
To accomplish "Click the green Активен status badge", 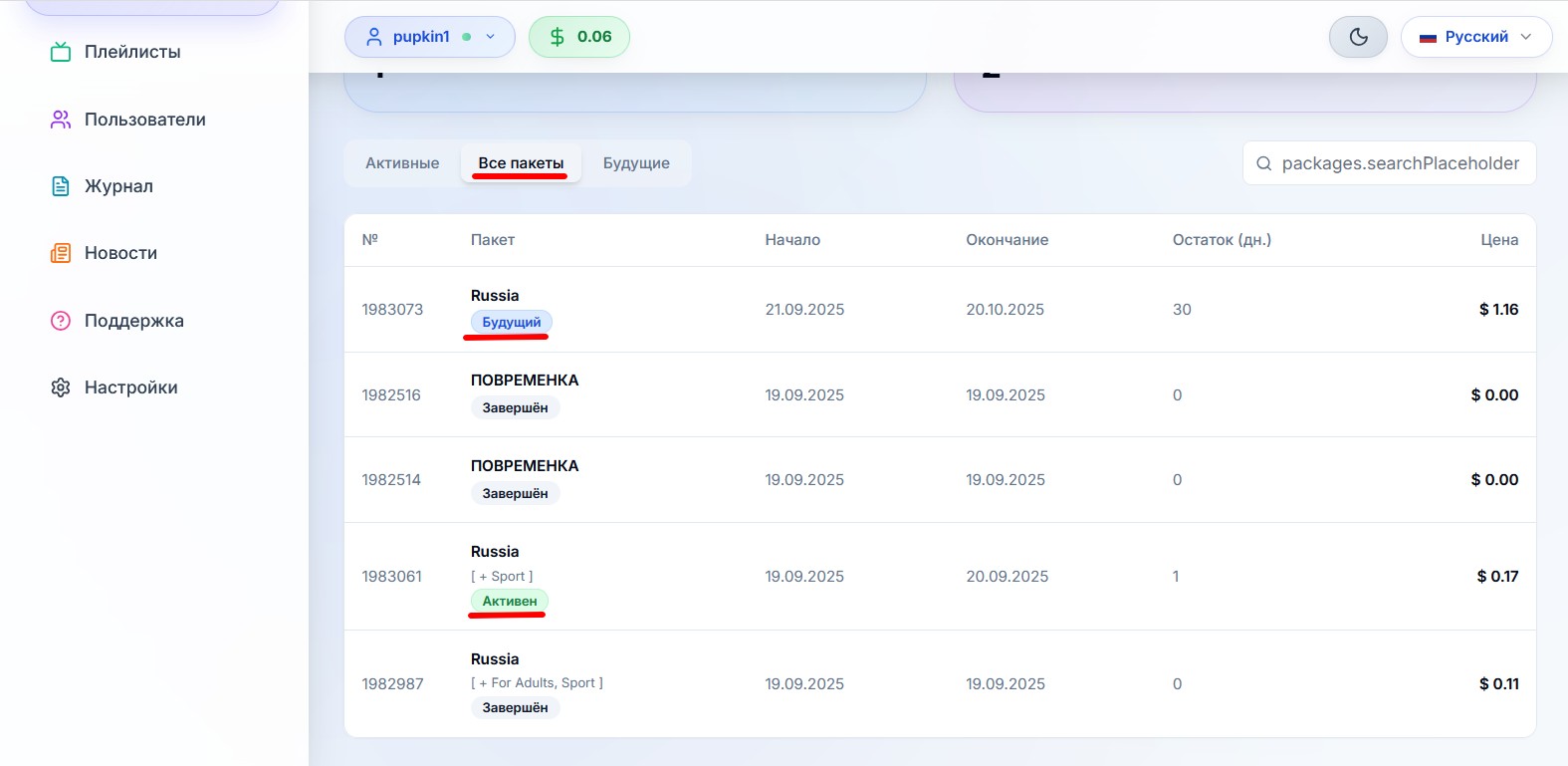I will [510, 602].
